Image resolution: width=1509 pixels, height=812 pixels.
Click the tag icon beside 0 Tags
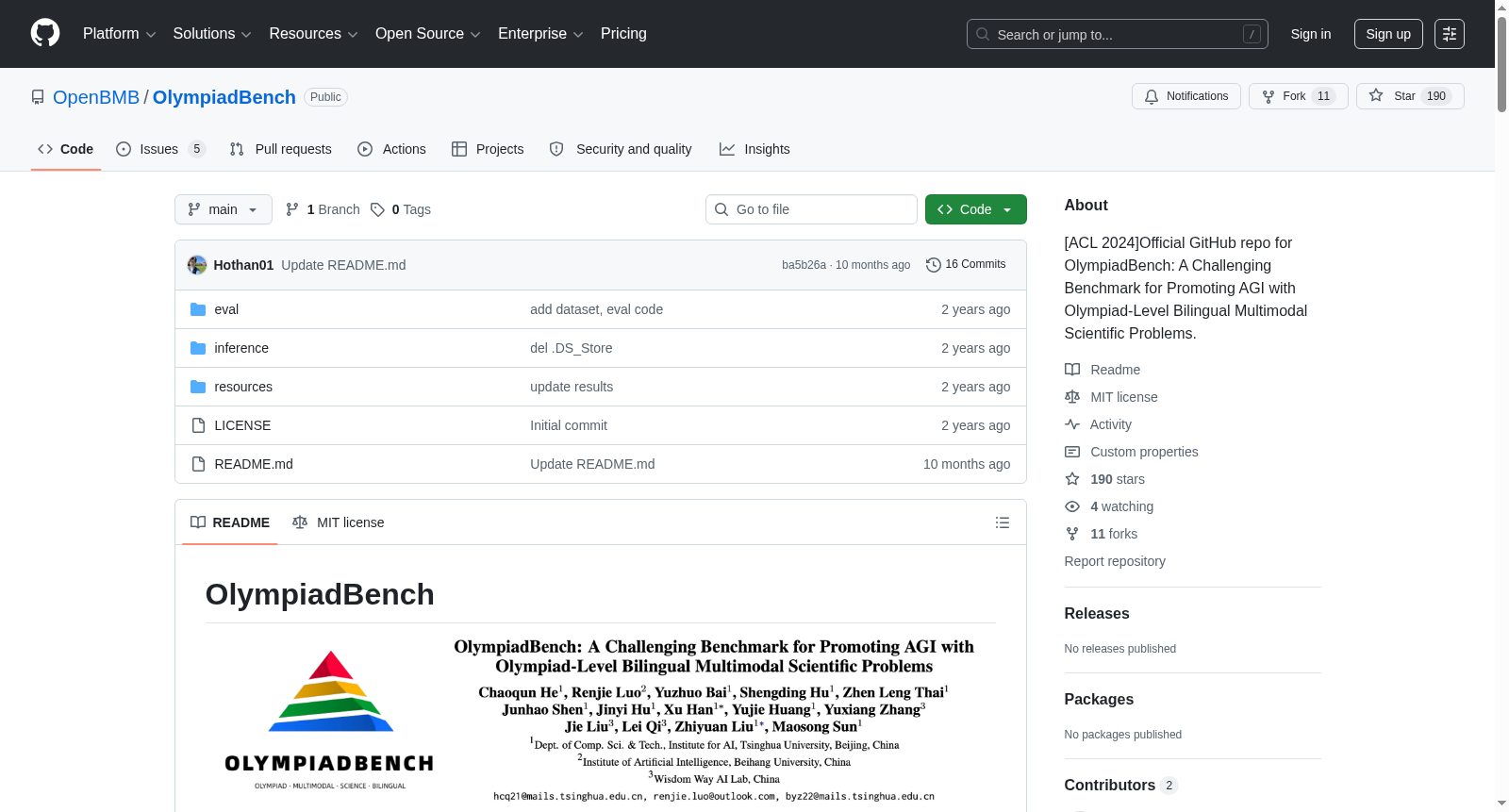pos(377,209)
